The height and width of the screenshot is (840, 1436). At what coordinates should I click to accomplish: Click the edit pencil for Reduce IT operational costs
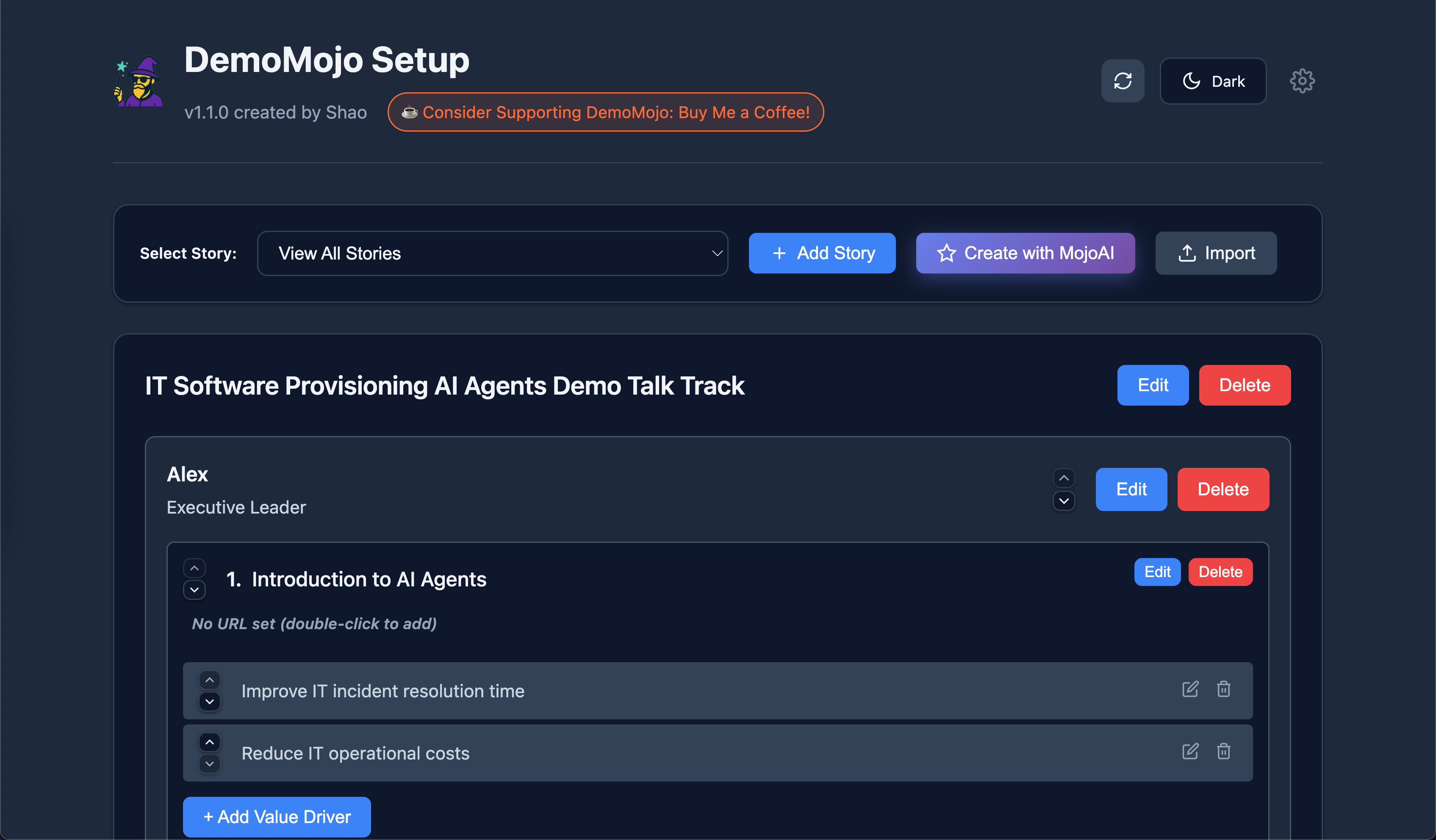1190,751
